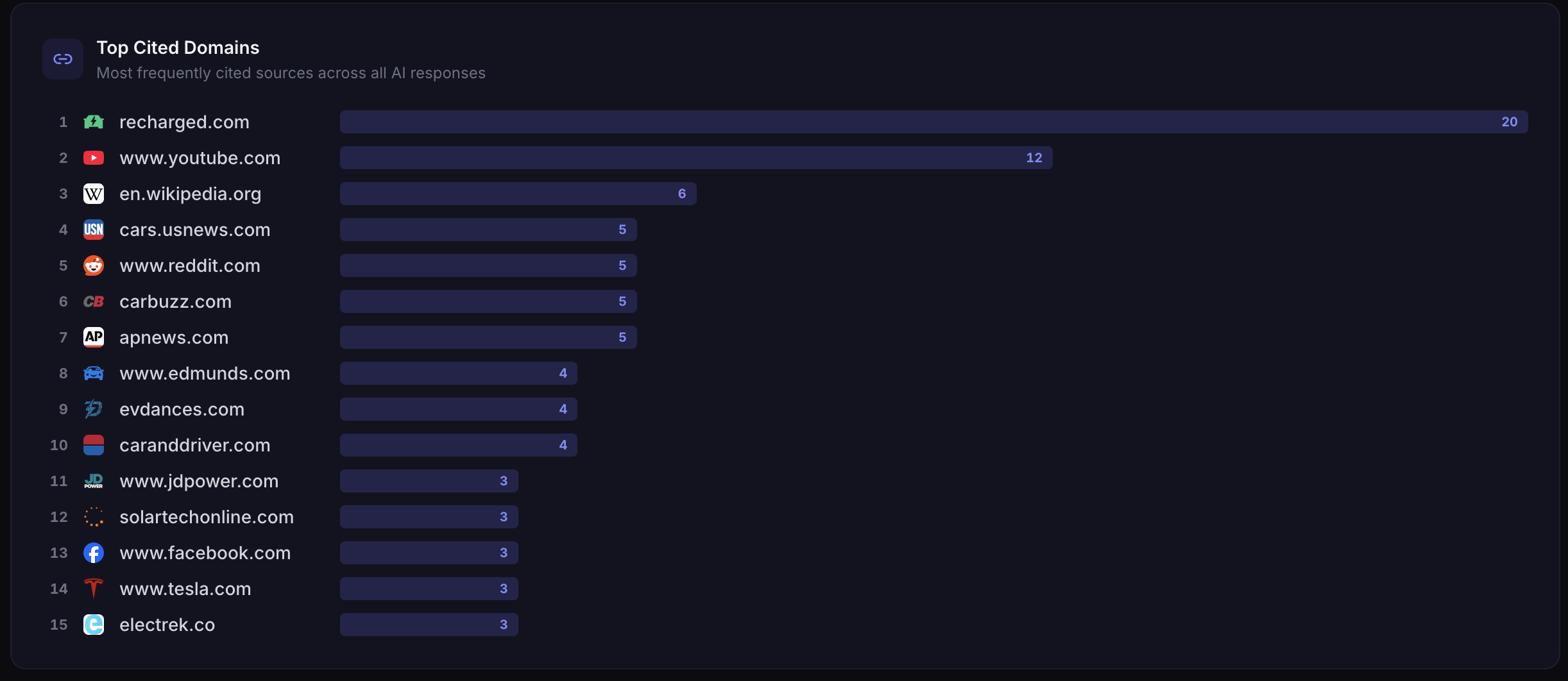Screen dimensions: 1568x681
Task: Click the Tesla favicon icon
Action: (x=94, y=588)
